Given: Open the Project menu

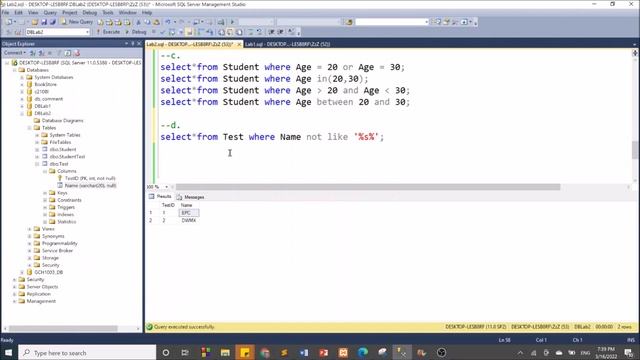Looking at the screenshot, I should (x=70, y=13).
